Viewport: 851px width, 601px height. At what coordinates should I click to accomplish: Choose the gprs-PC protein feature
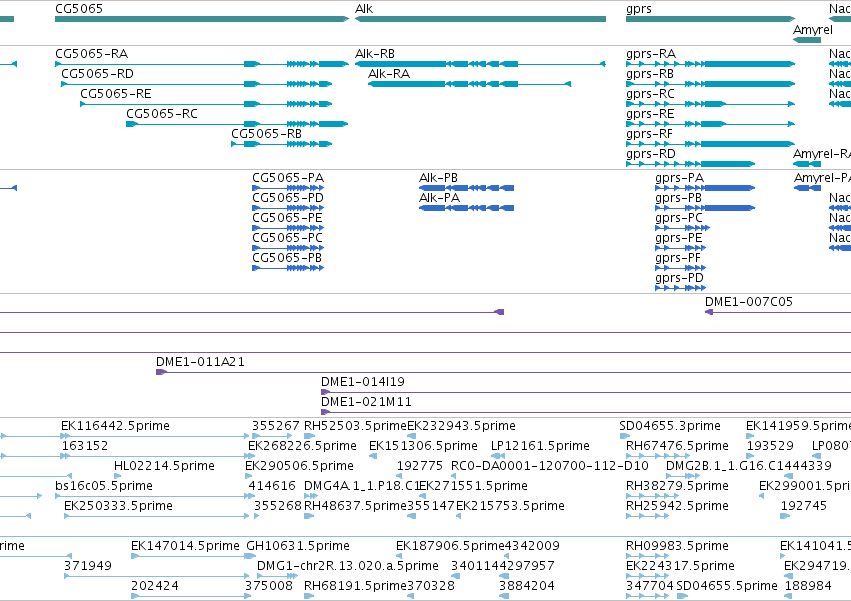[682, 228]
